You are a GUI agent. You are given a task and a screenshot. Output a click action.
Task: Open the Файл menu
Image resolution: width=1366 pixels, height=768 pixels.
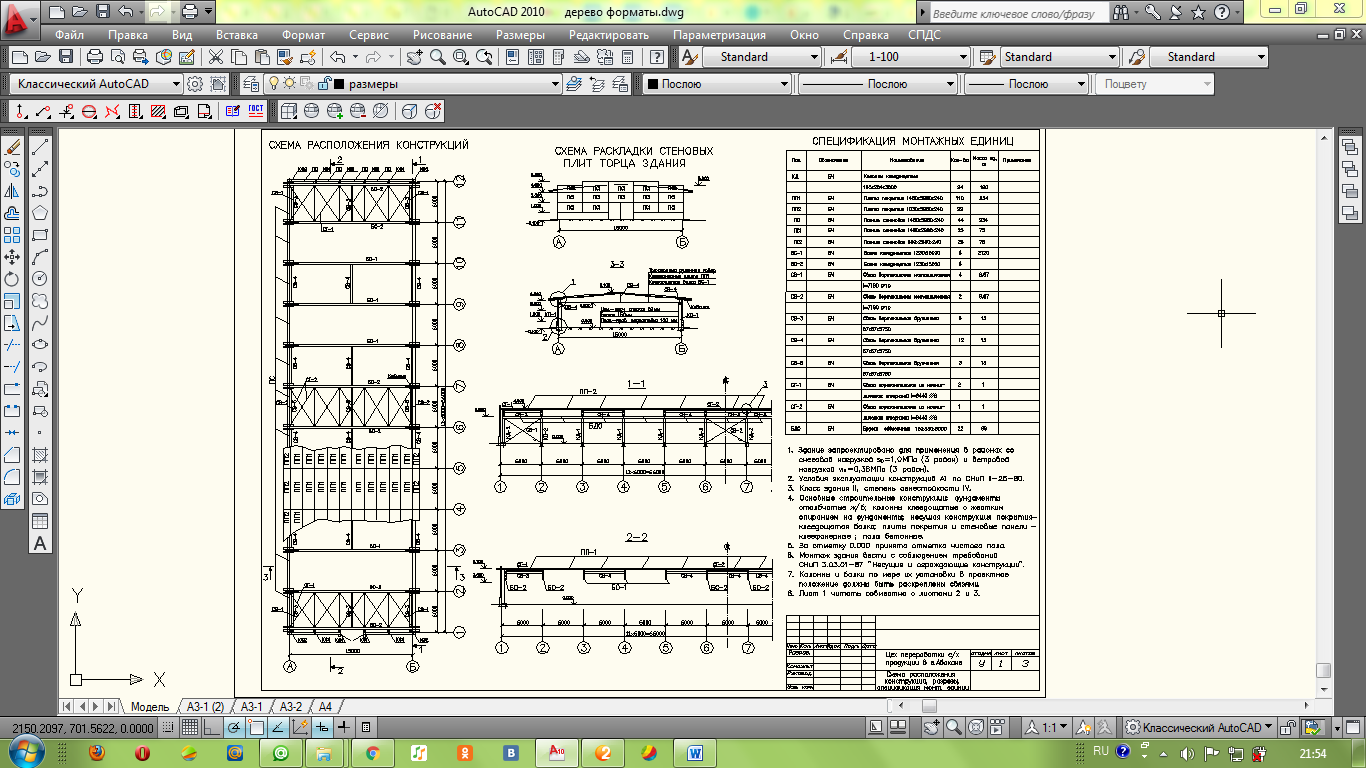tap(69, 35)
